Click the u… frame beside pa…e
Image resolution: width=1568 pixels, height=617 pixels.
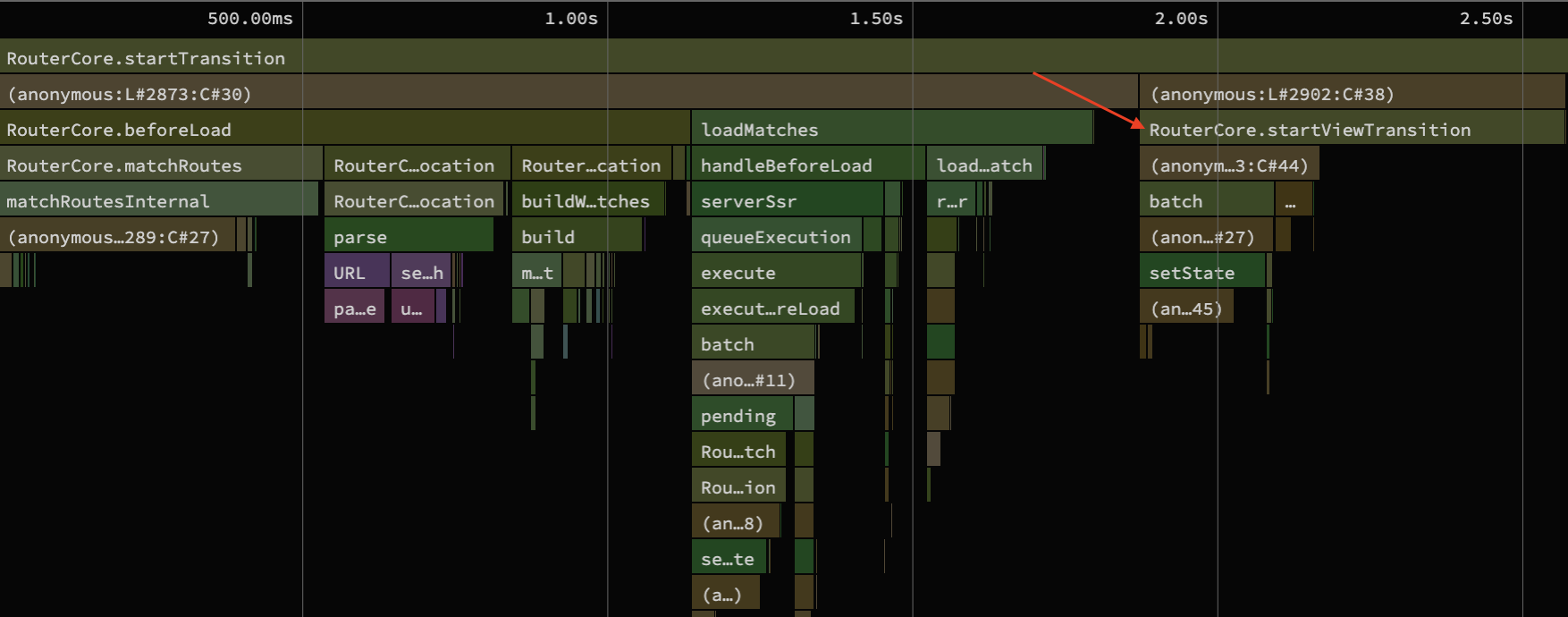[x=412, y=308]
